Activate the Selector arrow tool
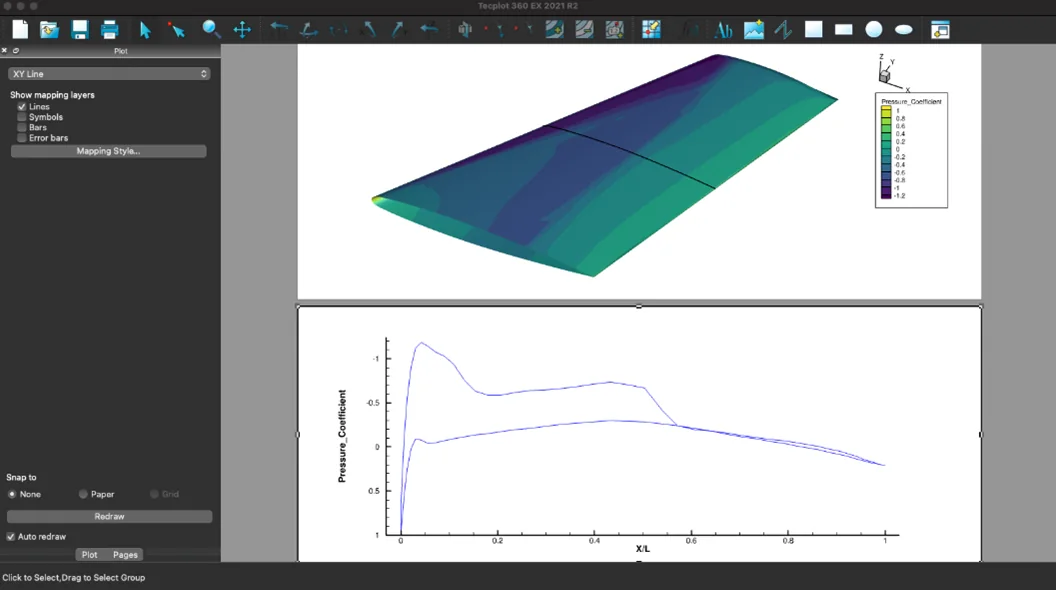Image resolution: width=1056 pixels, height=590 pixels. click(x=145, y=30)
